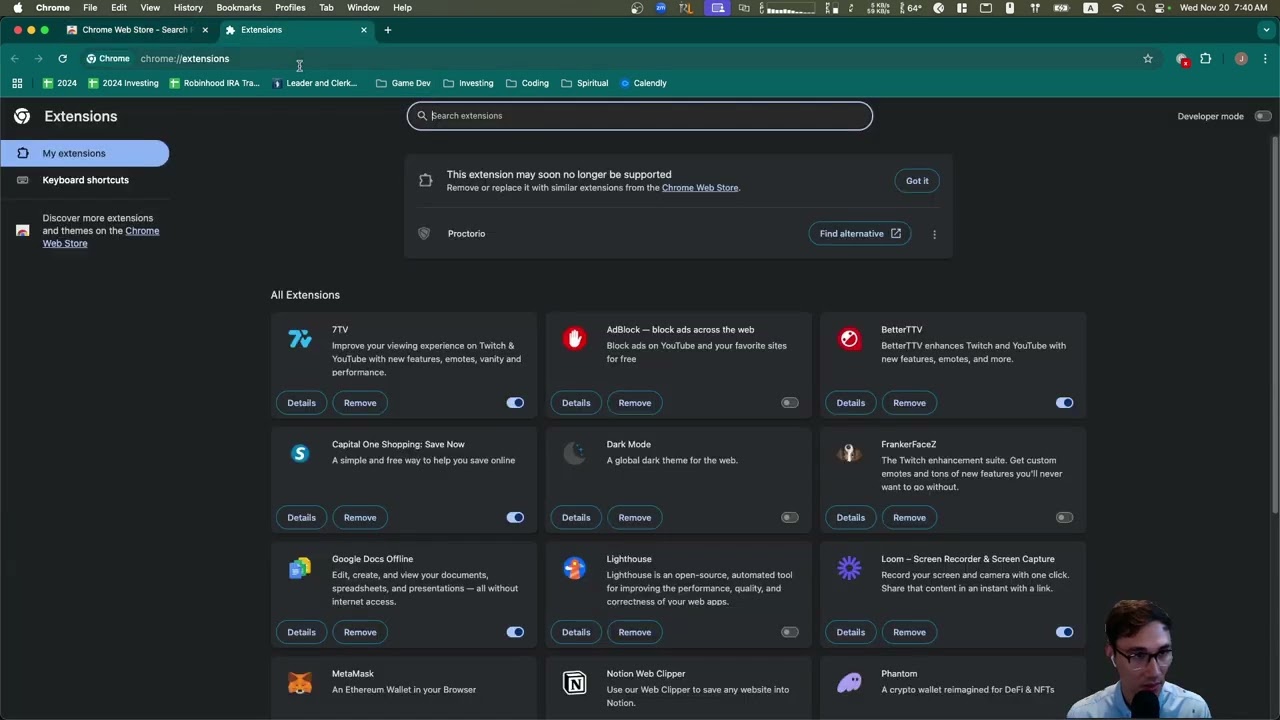The image size is (1280, 720).
Task: Open Details for Lighthouse
Action: pyautogui.click(x=576, y=632)
